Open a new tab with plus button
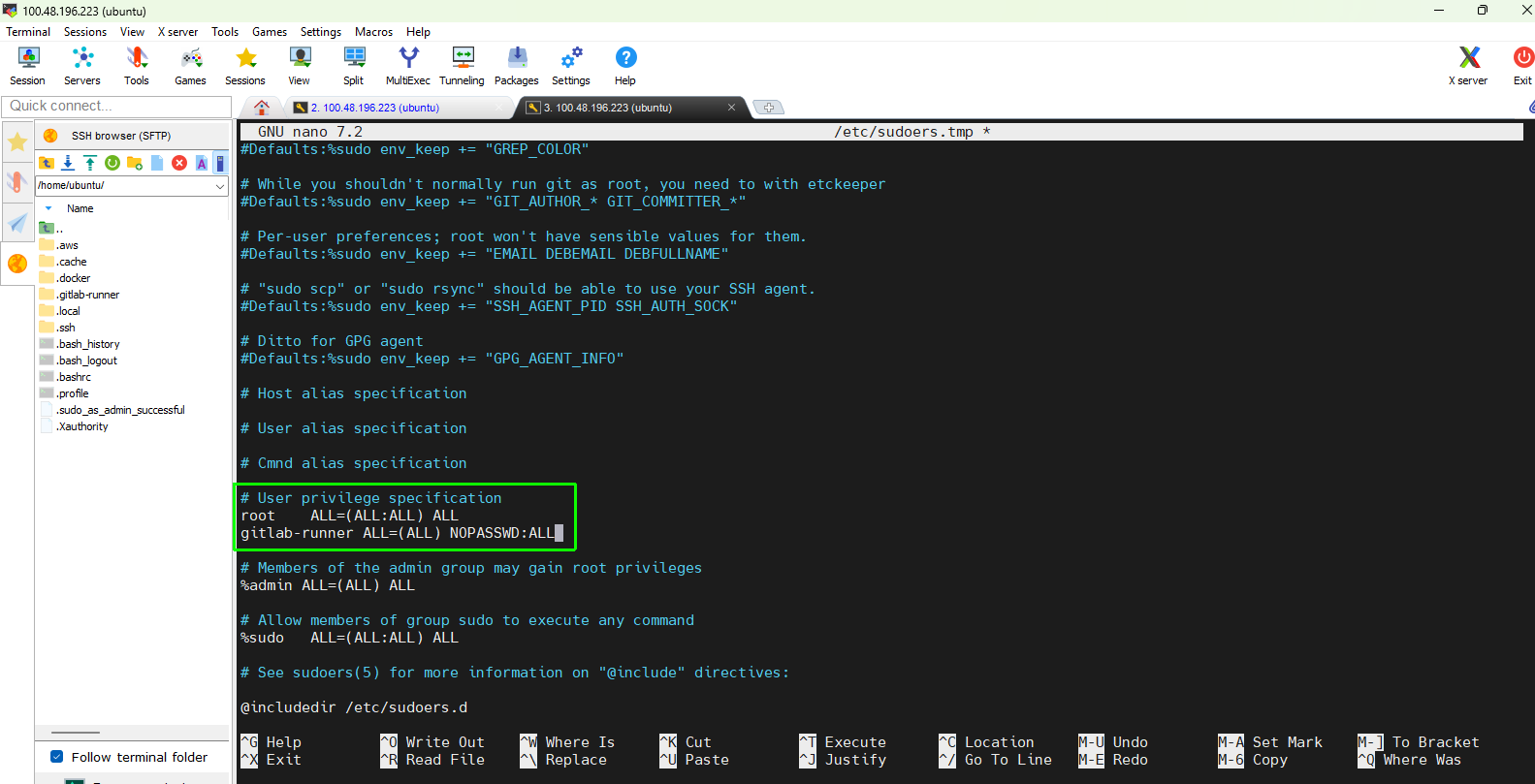This screenshot has height=784, width=1535. coord(769,108)
